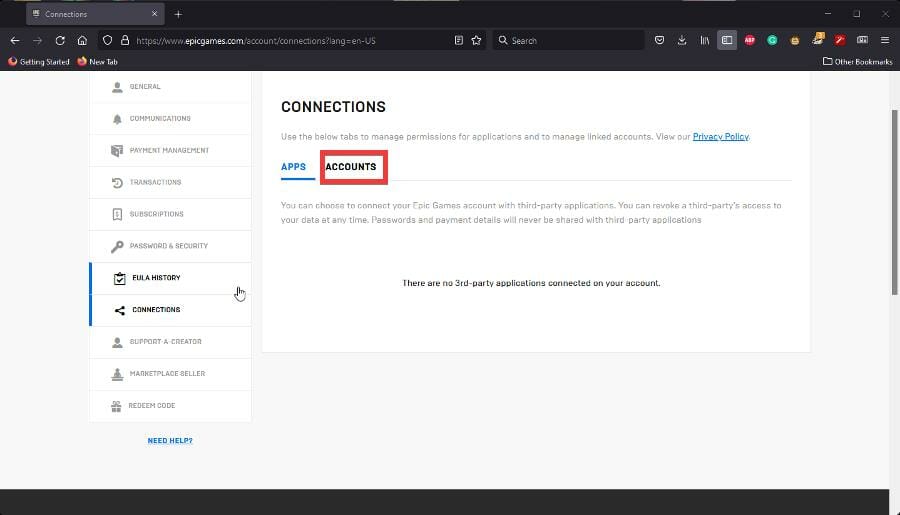Open the green Grammarly extension icon
This screenshot has height=515, width=900.
(x=772, y=40)
